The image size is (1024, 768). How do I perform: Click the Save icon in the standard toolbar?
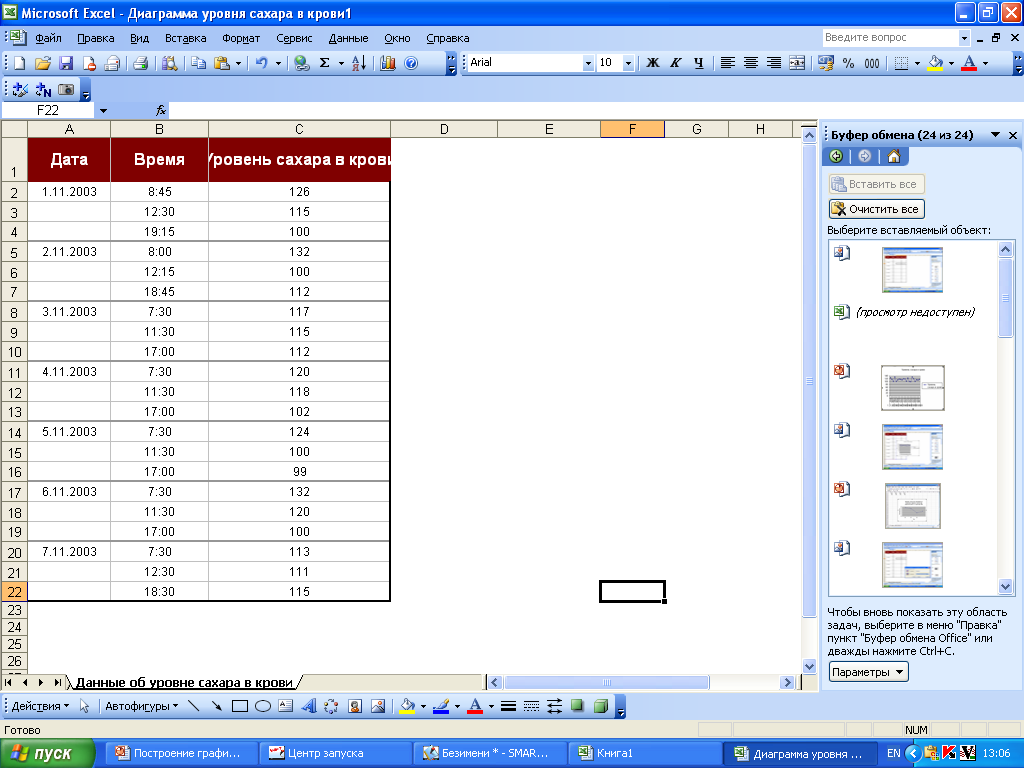coord(66,63)
